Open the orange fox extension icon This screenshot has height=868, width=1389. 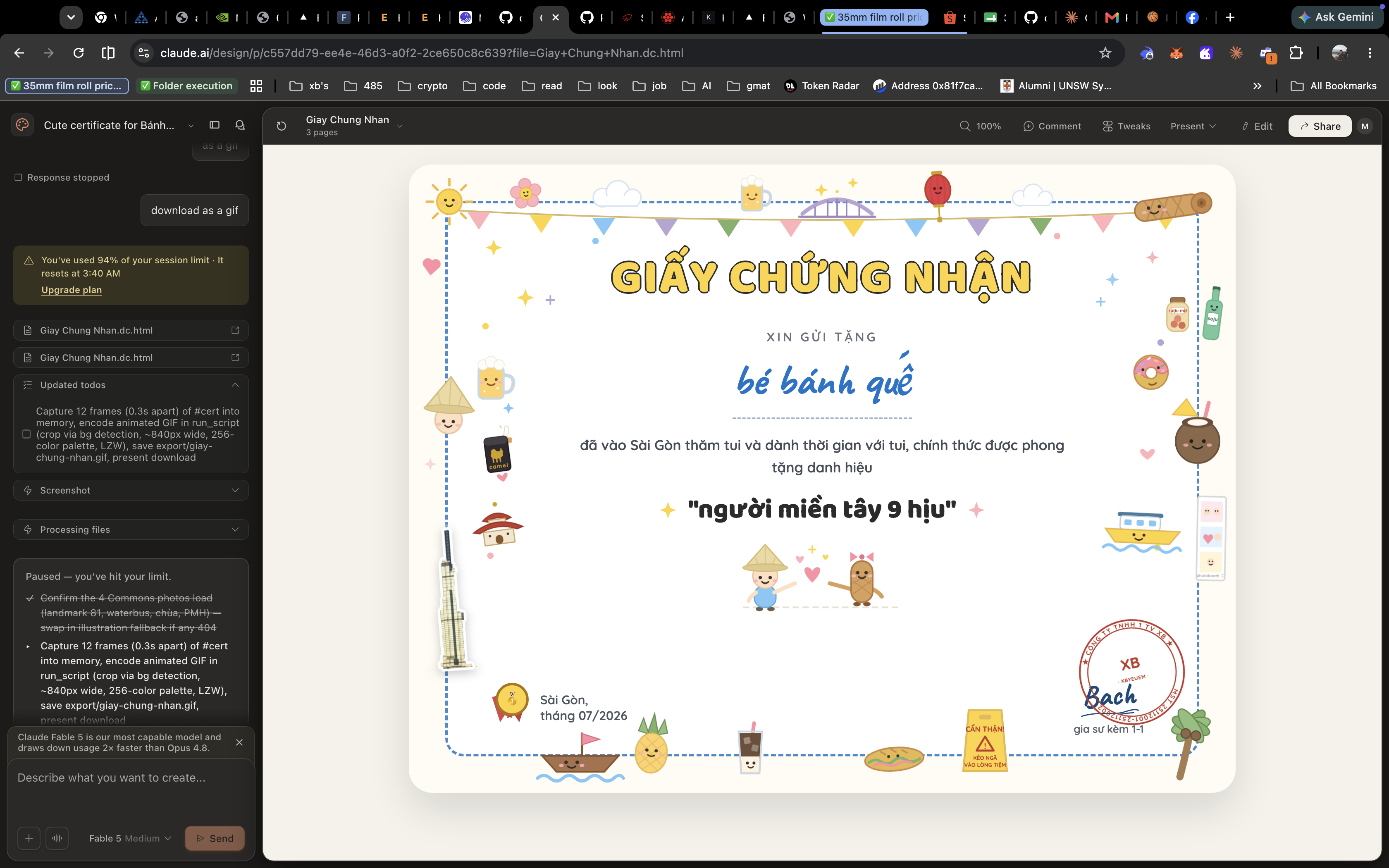click(1176, 53)
